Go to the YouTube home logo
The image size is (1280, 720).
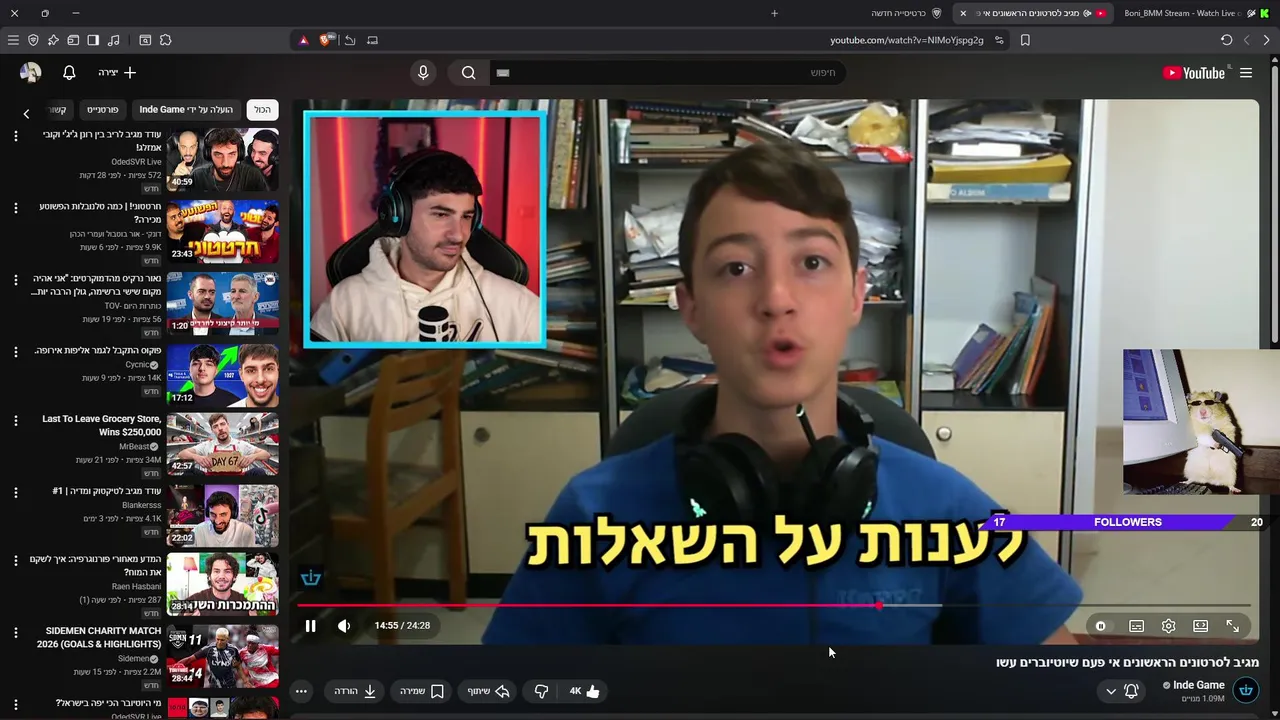pos(1194,73)
